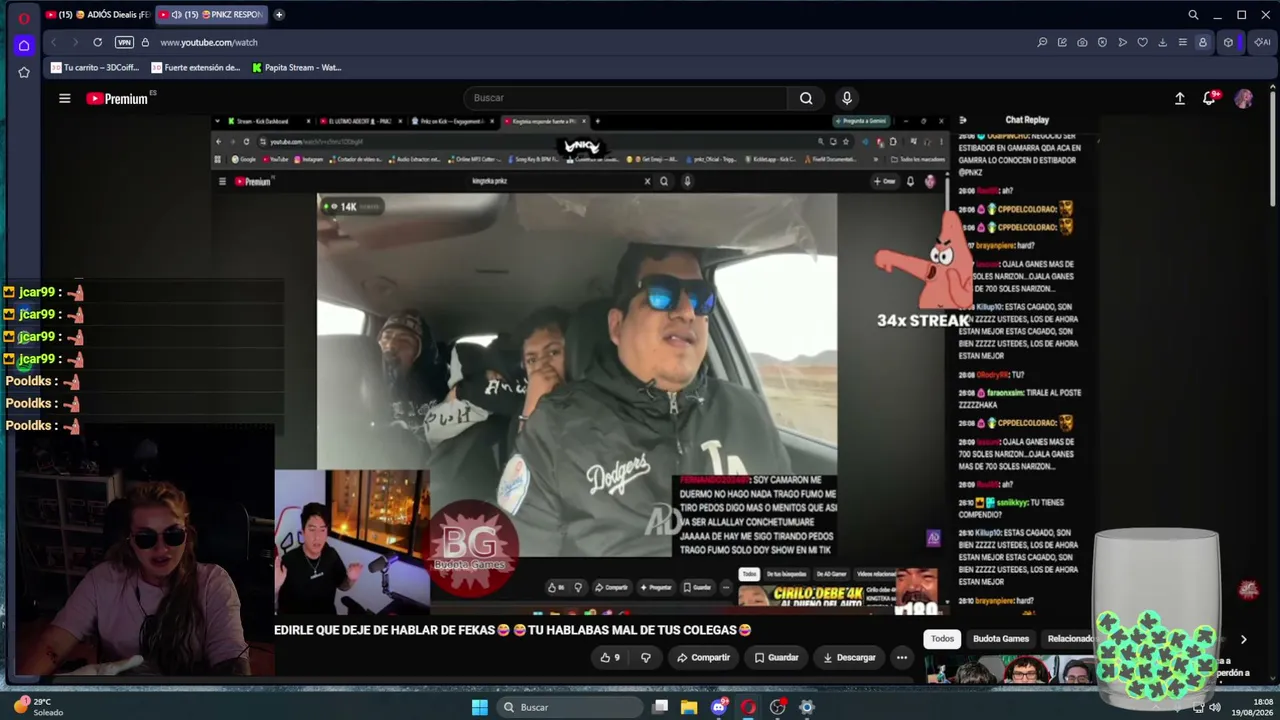Click the Descargar download button
This screenshot has width=1280, height=720.
click(x=849, y=657)
